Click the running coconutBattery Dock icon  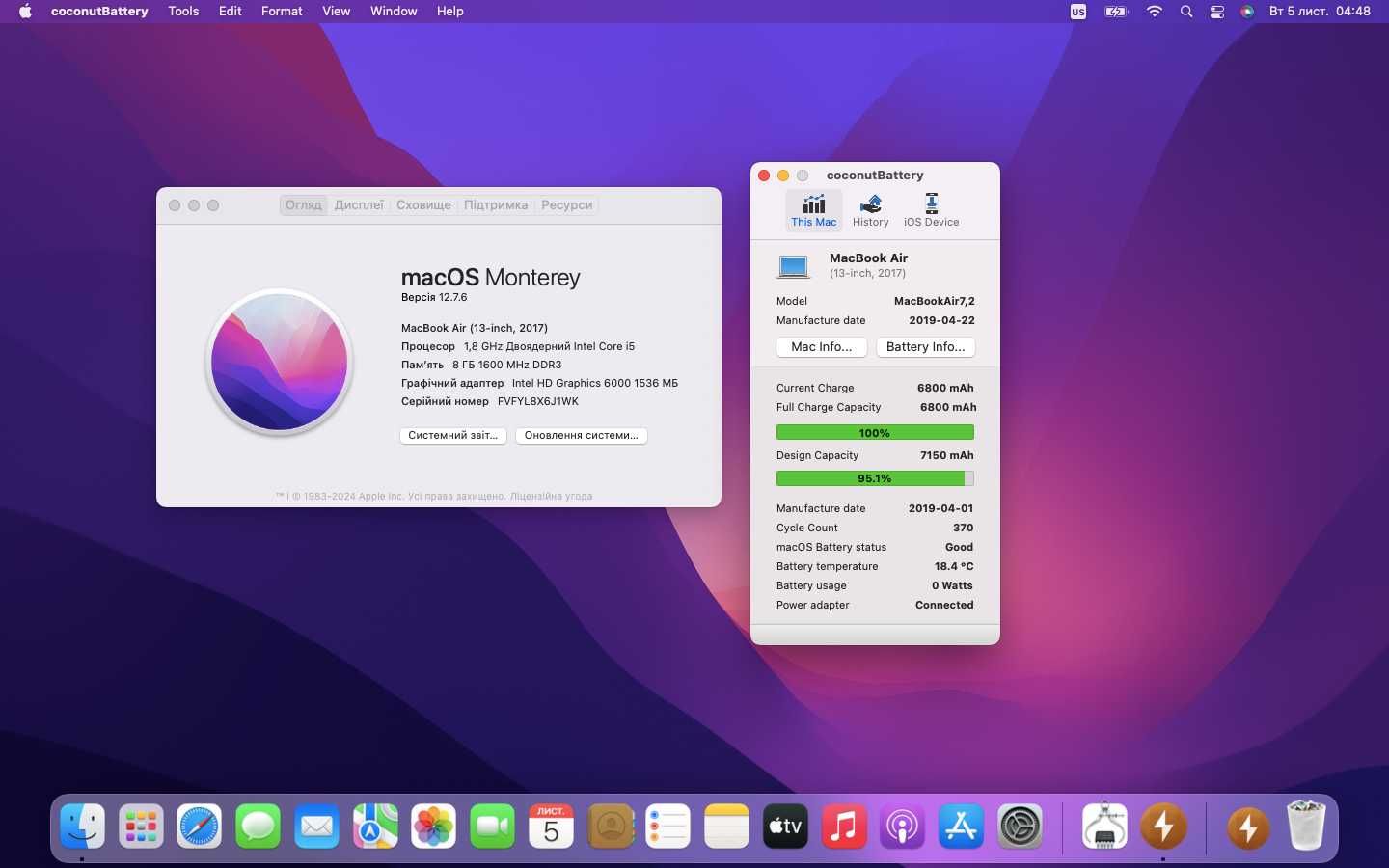point(1163,827)
